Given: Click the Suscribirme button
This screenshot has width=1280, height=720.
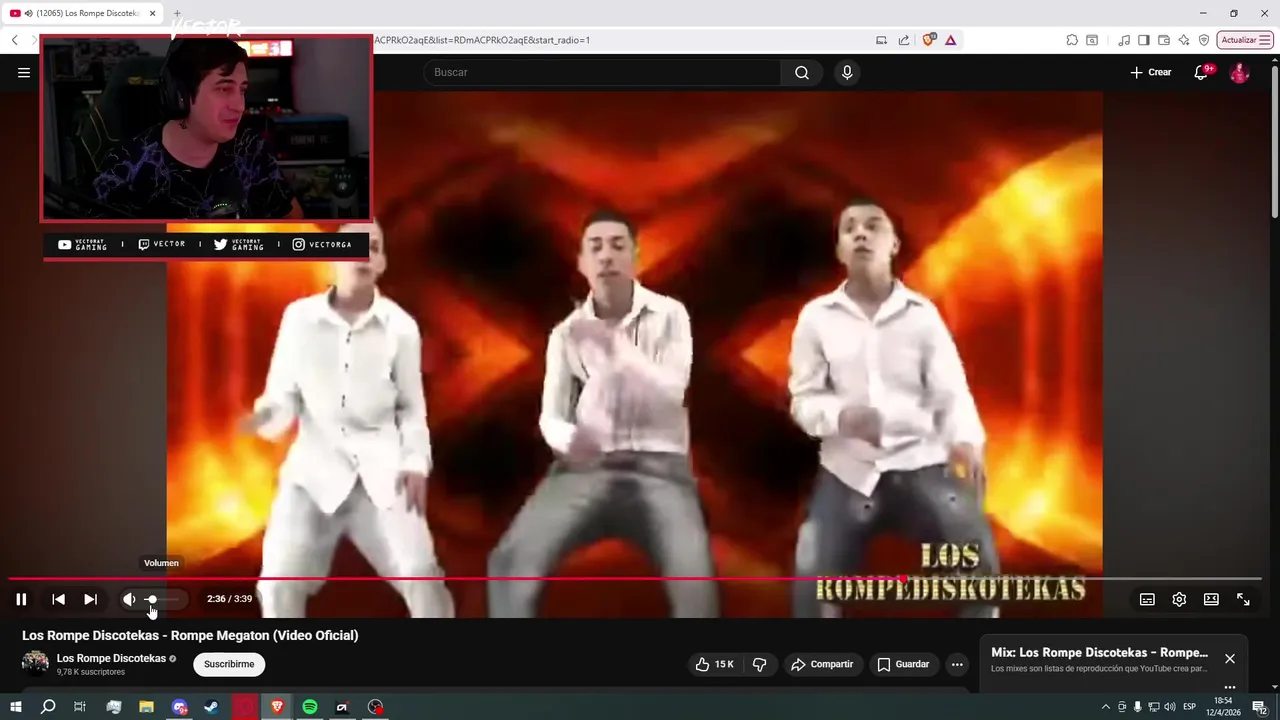Looking at the screenshot, I should coord(229,664).
